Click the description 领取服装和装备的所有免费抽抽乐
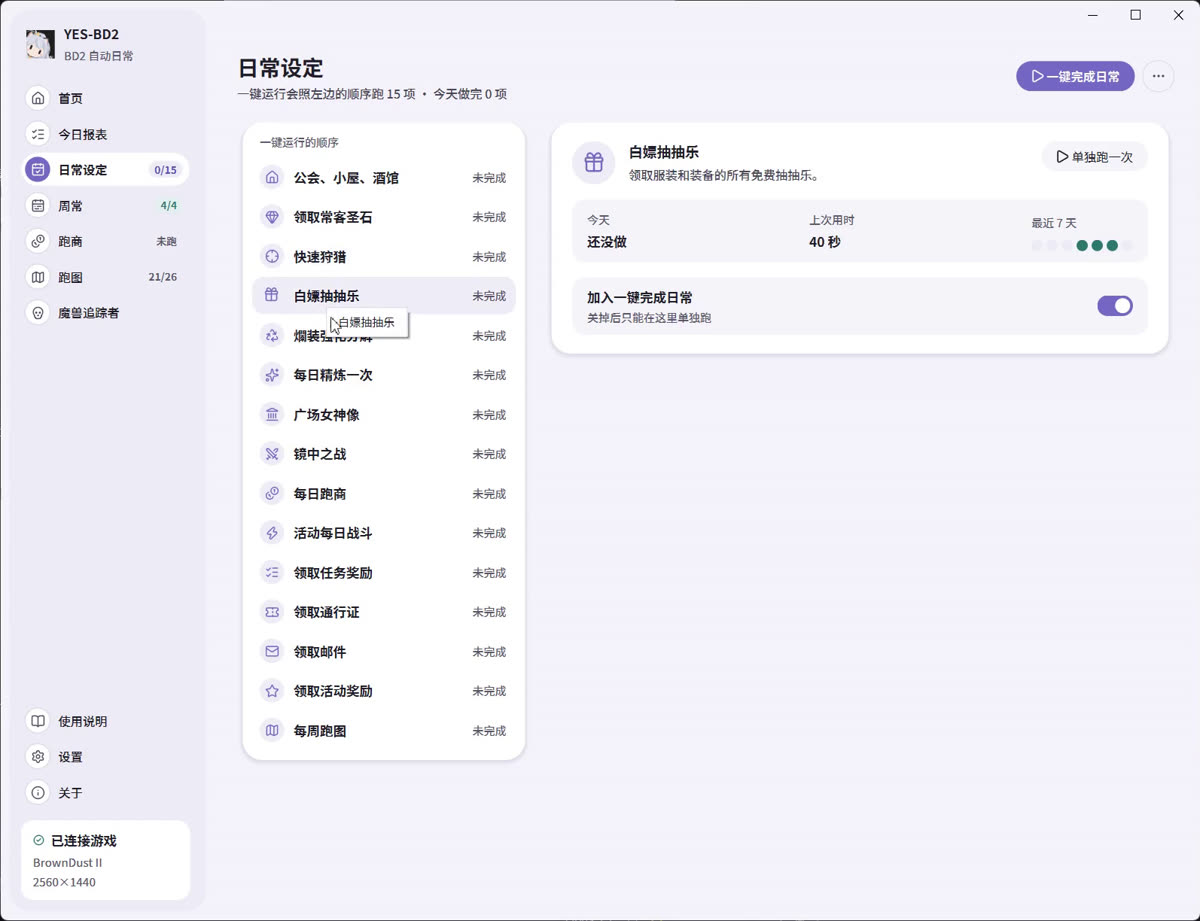1200x921 pixels. tap(725, 175)
